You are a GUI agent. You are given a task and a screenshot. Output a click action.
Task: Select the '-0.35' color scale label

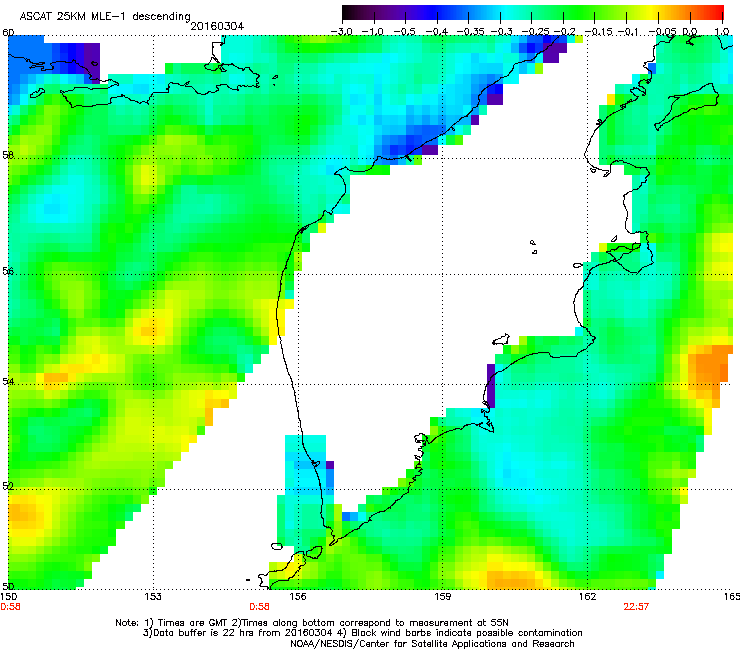click(470, 31)
